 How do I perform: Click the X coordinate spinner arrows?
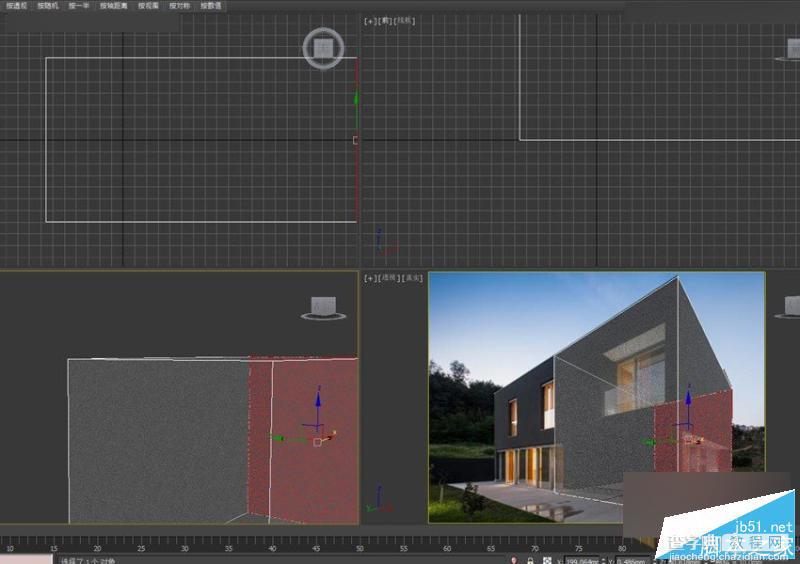coord(603,561)
